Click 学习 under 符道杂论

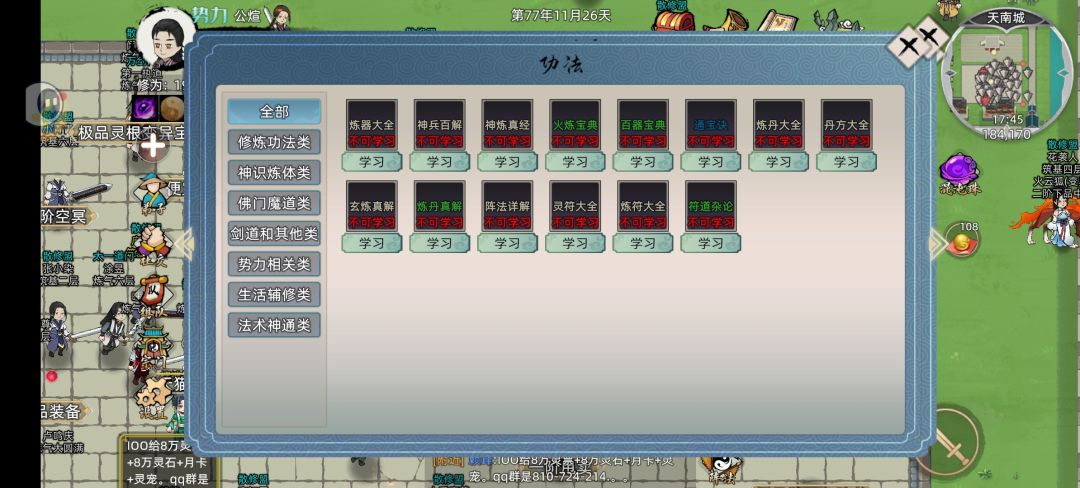click(711, 243)
